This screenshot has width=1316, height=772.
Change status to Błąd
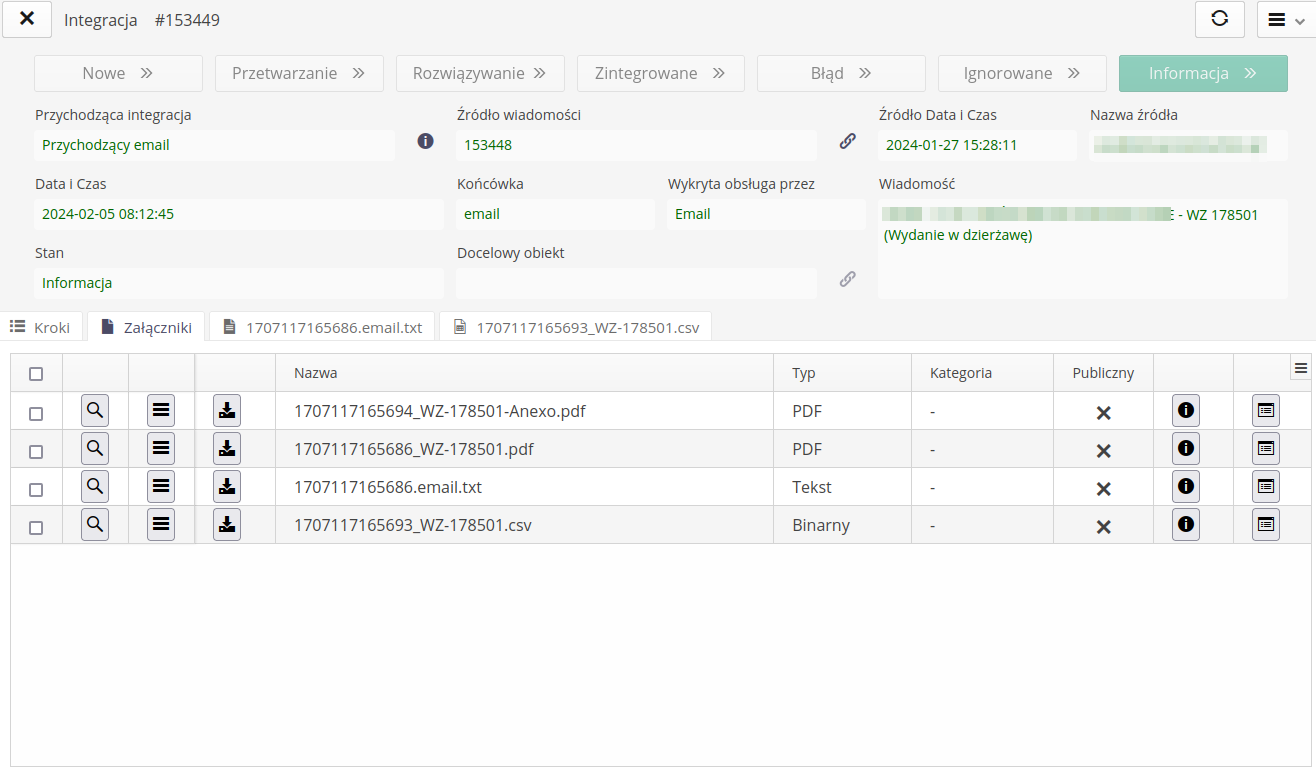pyautogui.click(x=841, y=73)
